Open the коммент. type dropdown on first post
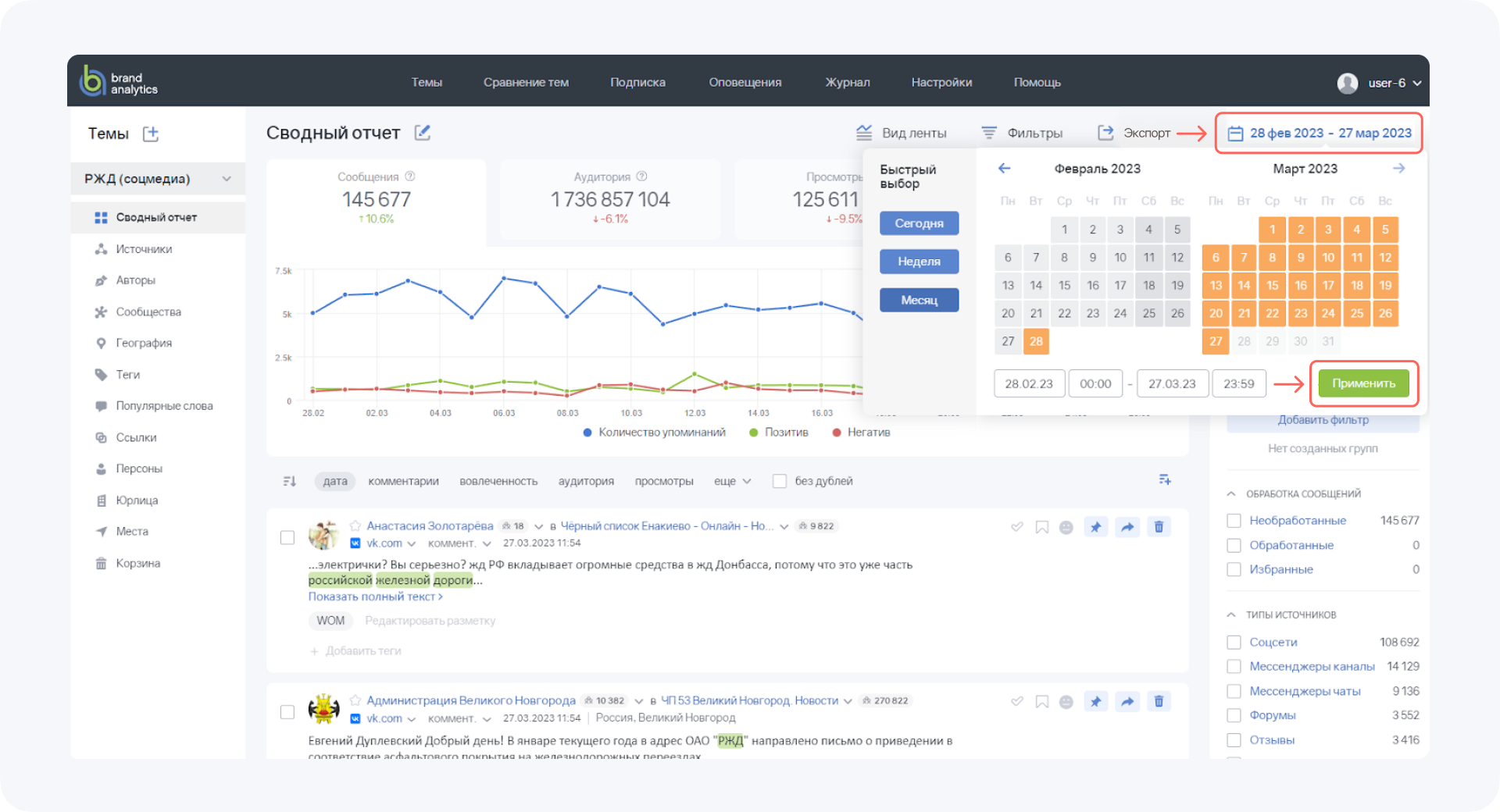 (x=487, y=543)
